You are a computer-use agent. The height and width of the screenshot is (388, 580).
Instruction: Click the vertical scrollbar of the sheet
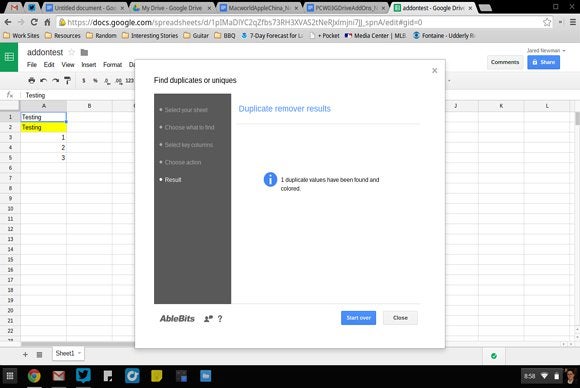[577, 119]
